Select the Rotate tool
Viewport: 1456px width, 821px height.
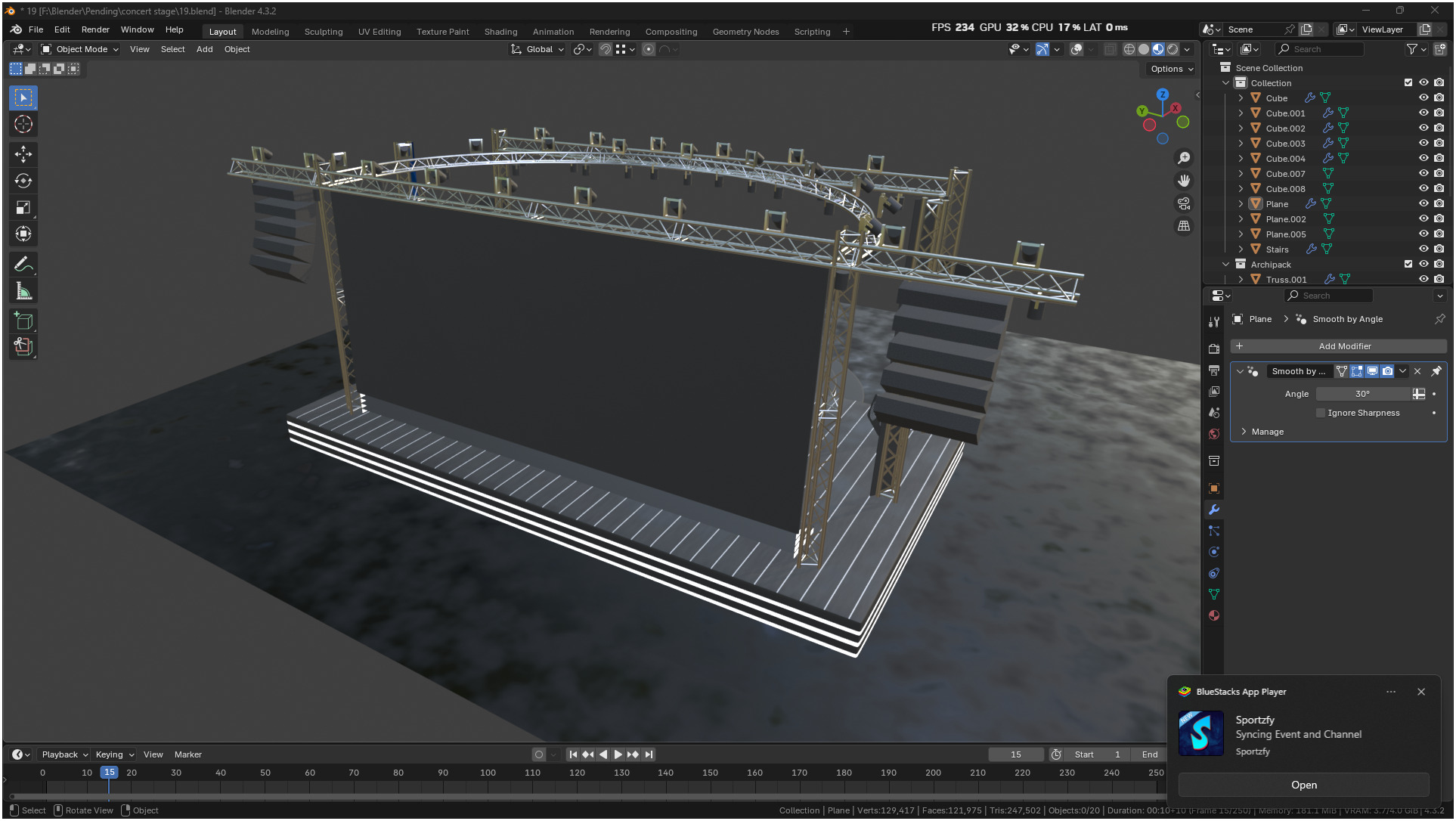[23, 181]
